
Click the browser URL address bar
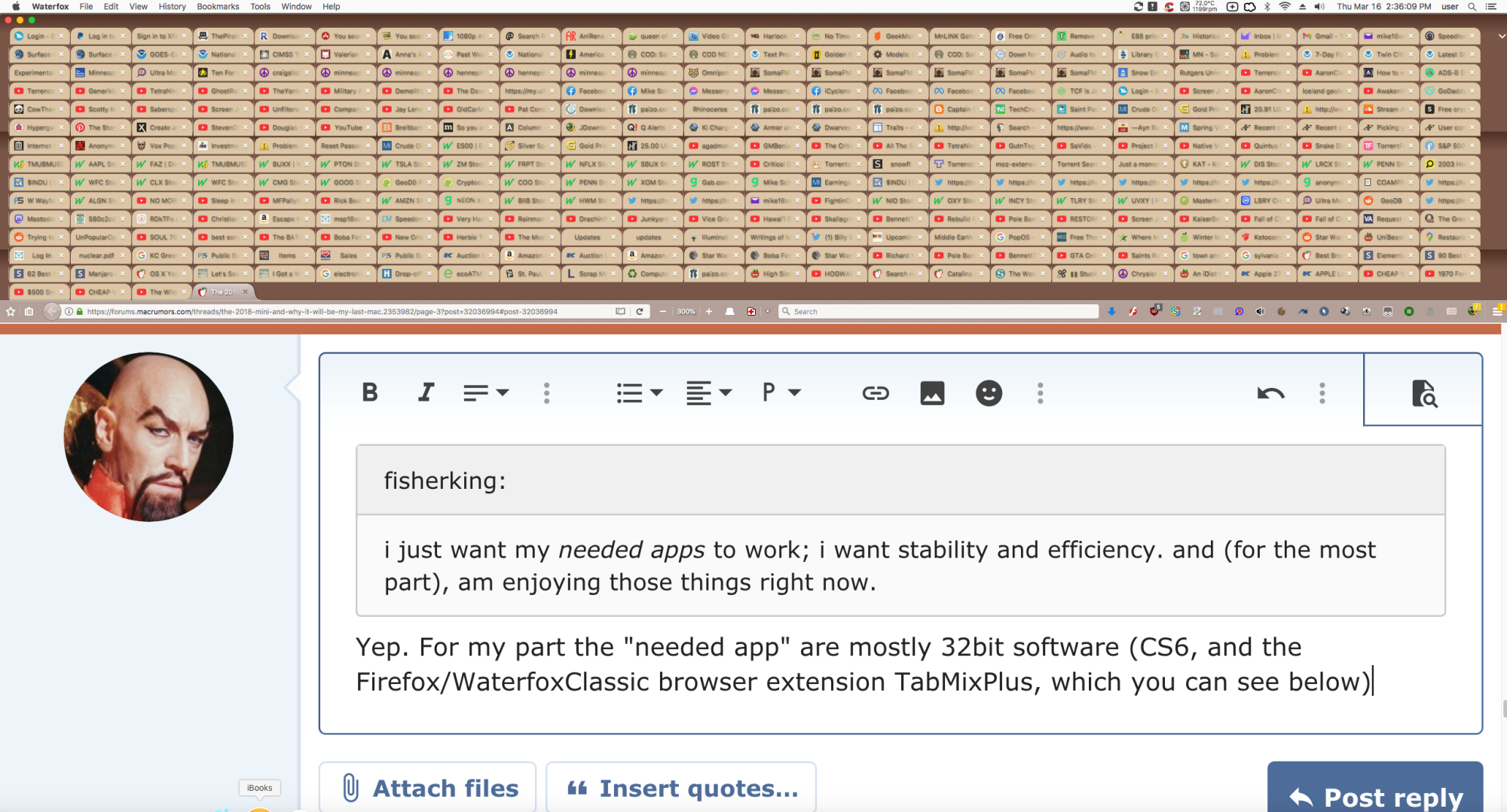(347, 311)
